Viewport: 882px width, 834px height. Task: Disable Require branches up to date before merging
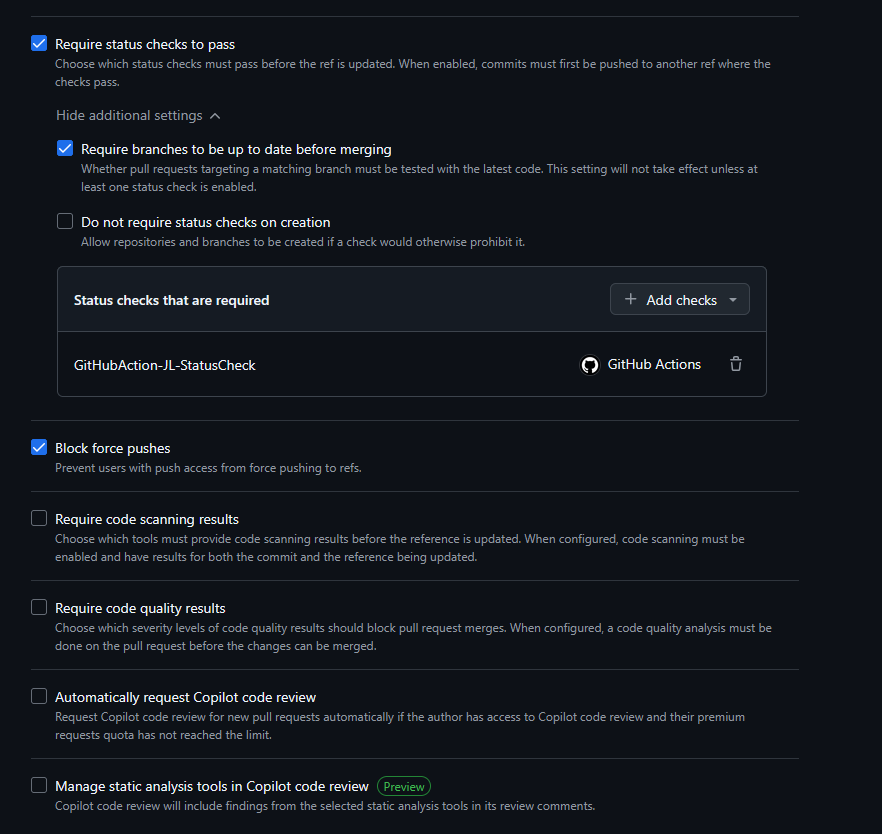click(x=64, y=147)
